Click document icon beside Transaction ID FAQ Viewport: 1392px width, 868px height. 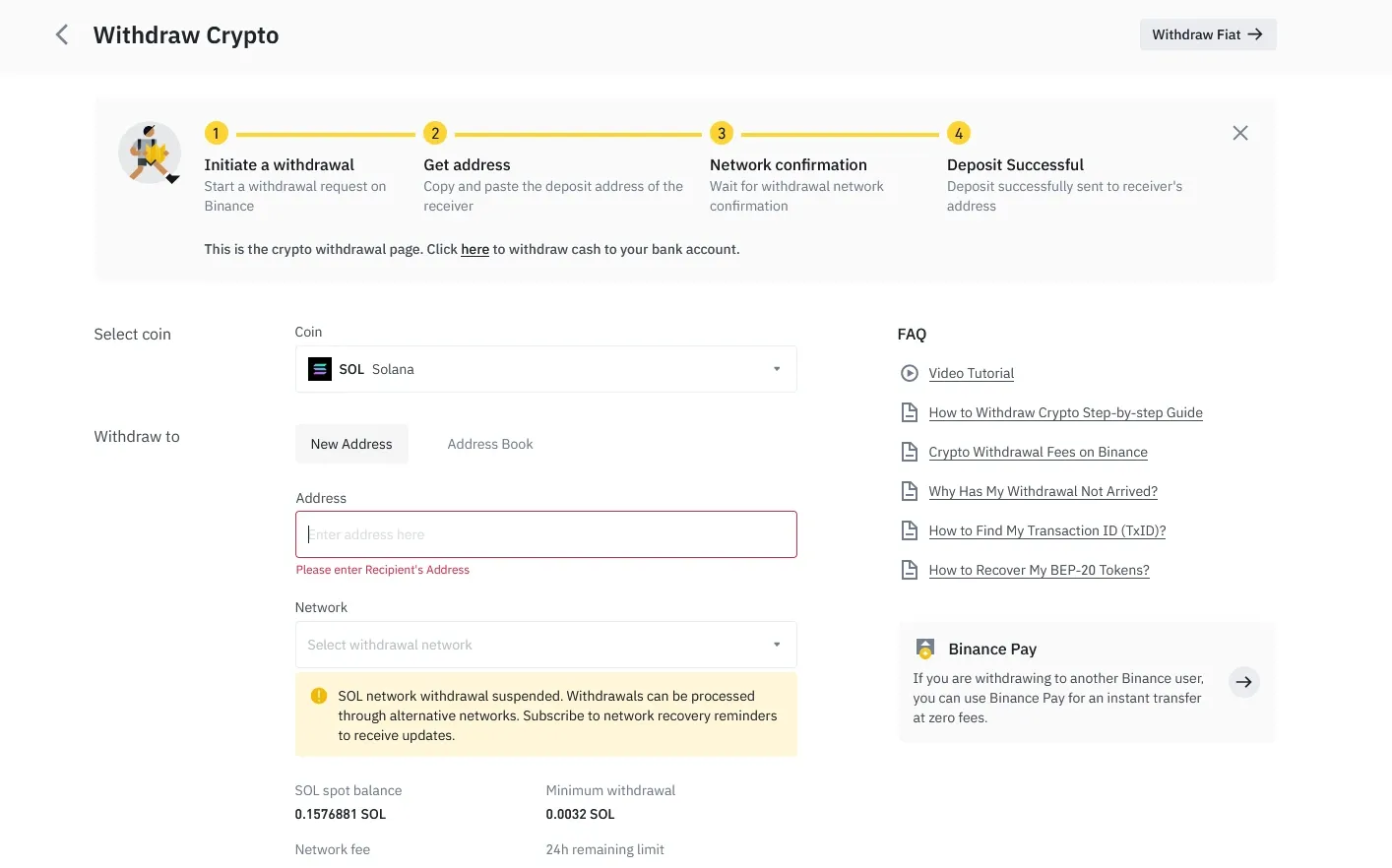coord(910,530)
